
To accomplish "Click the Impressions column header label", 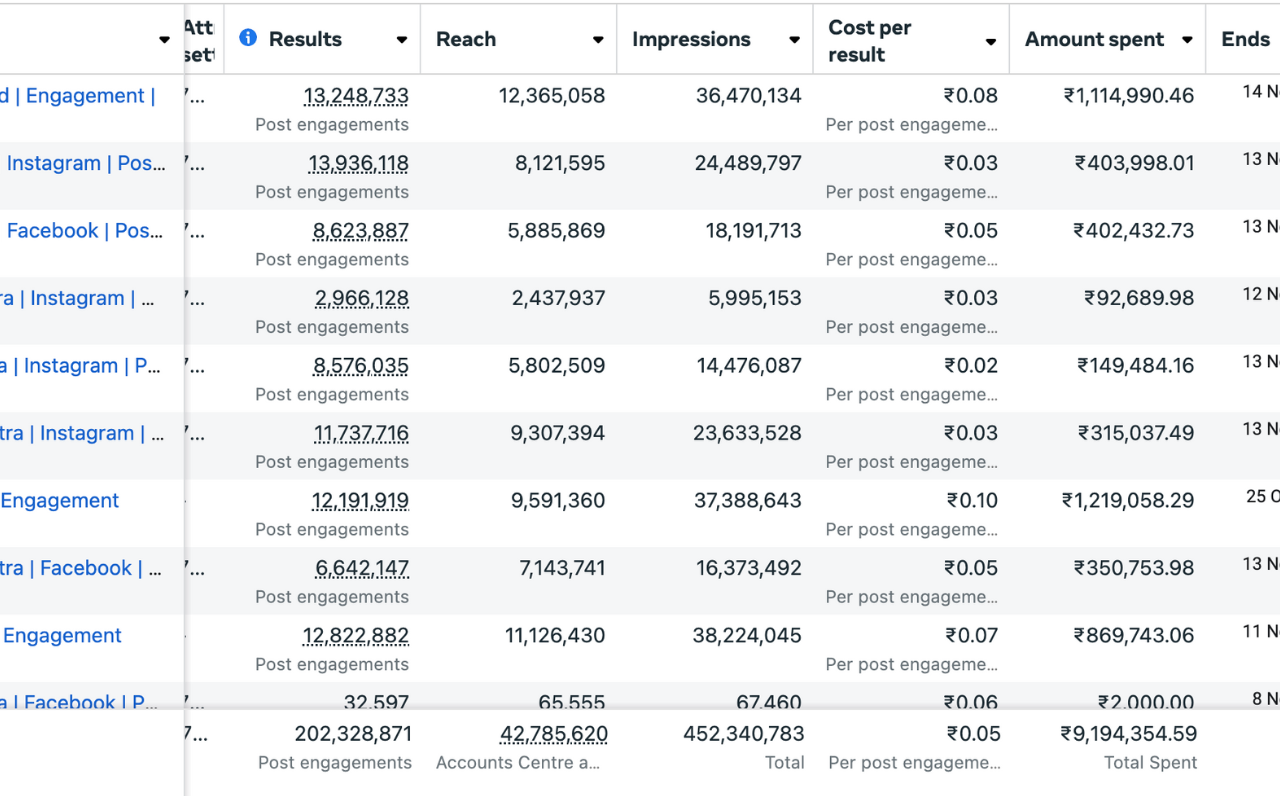I will 691,39.
